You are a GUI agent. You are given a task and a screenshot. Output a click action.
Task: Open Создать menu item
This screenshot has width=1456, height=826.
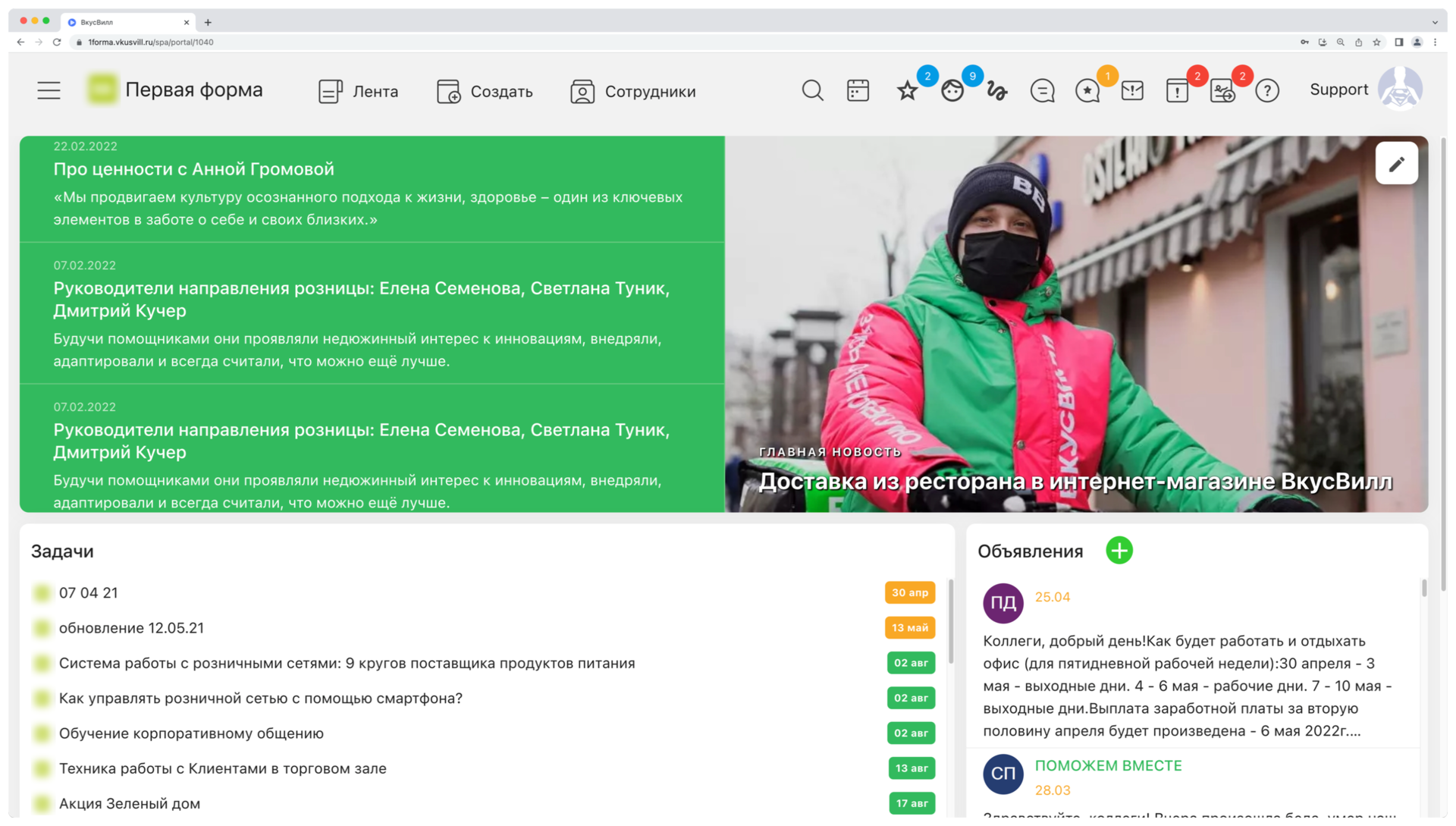tap(485, 92)
